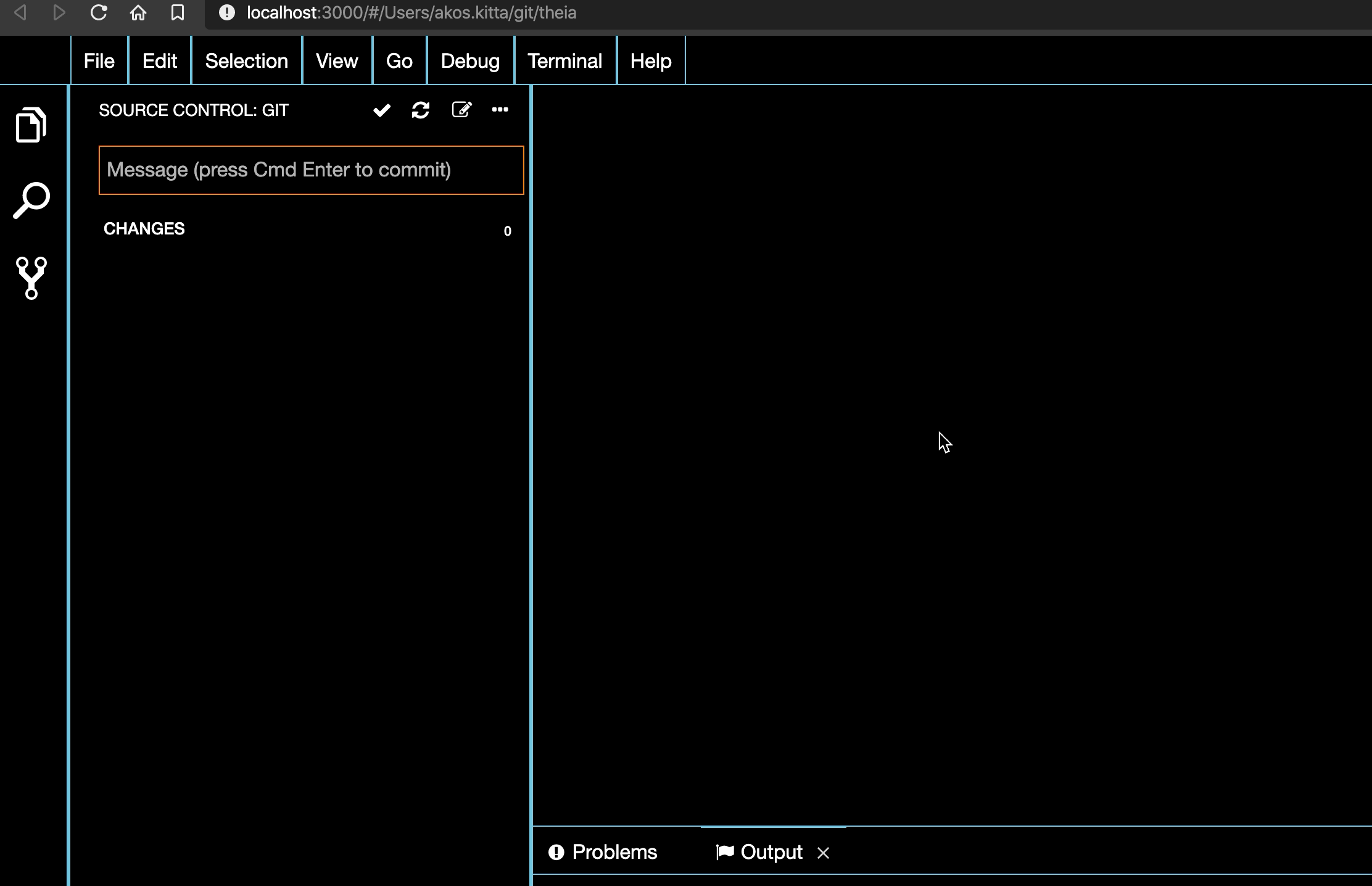Click the browser home icon
1372x886 pixels.
138,12
